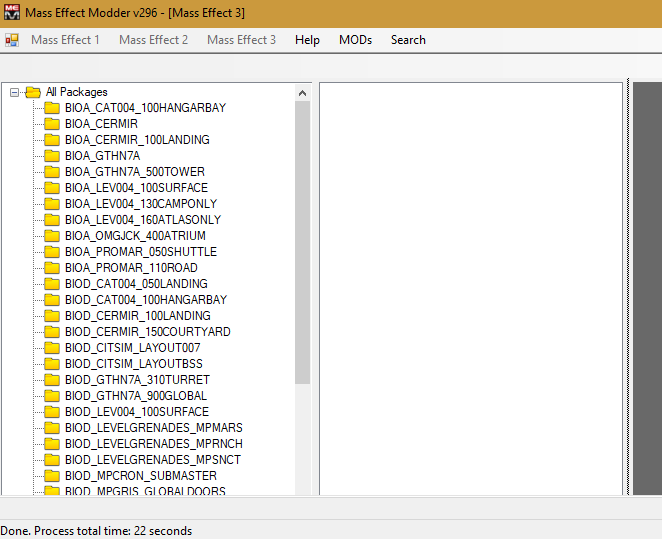Click the BIOD_MPCRON_SUBMASTER folder icon
The image size is (662, 539).
(x=52, y=476)
